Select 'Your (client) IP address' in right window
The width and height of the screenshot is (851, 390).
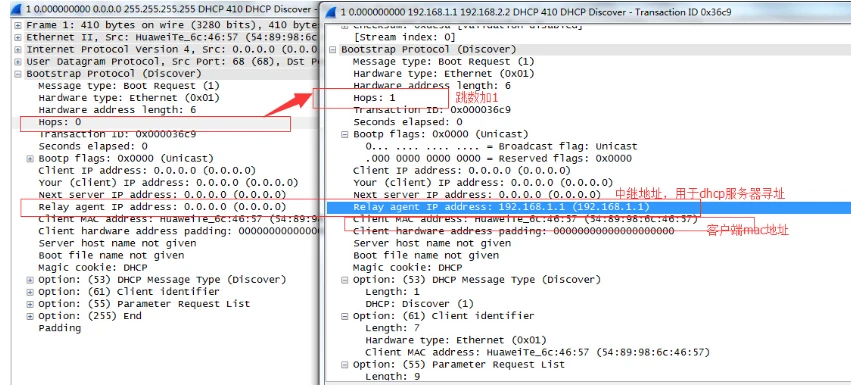click(x=482, y=183)
